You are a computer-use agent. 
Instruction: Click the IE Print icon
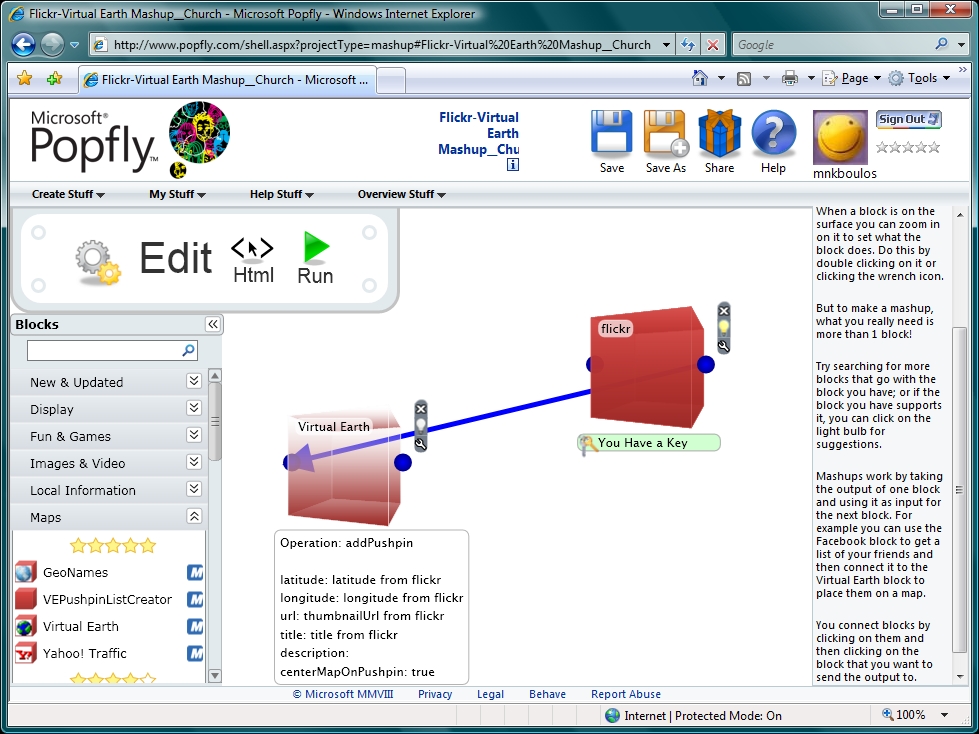(790, 78)
